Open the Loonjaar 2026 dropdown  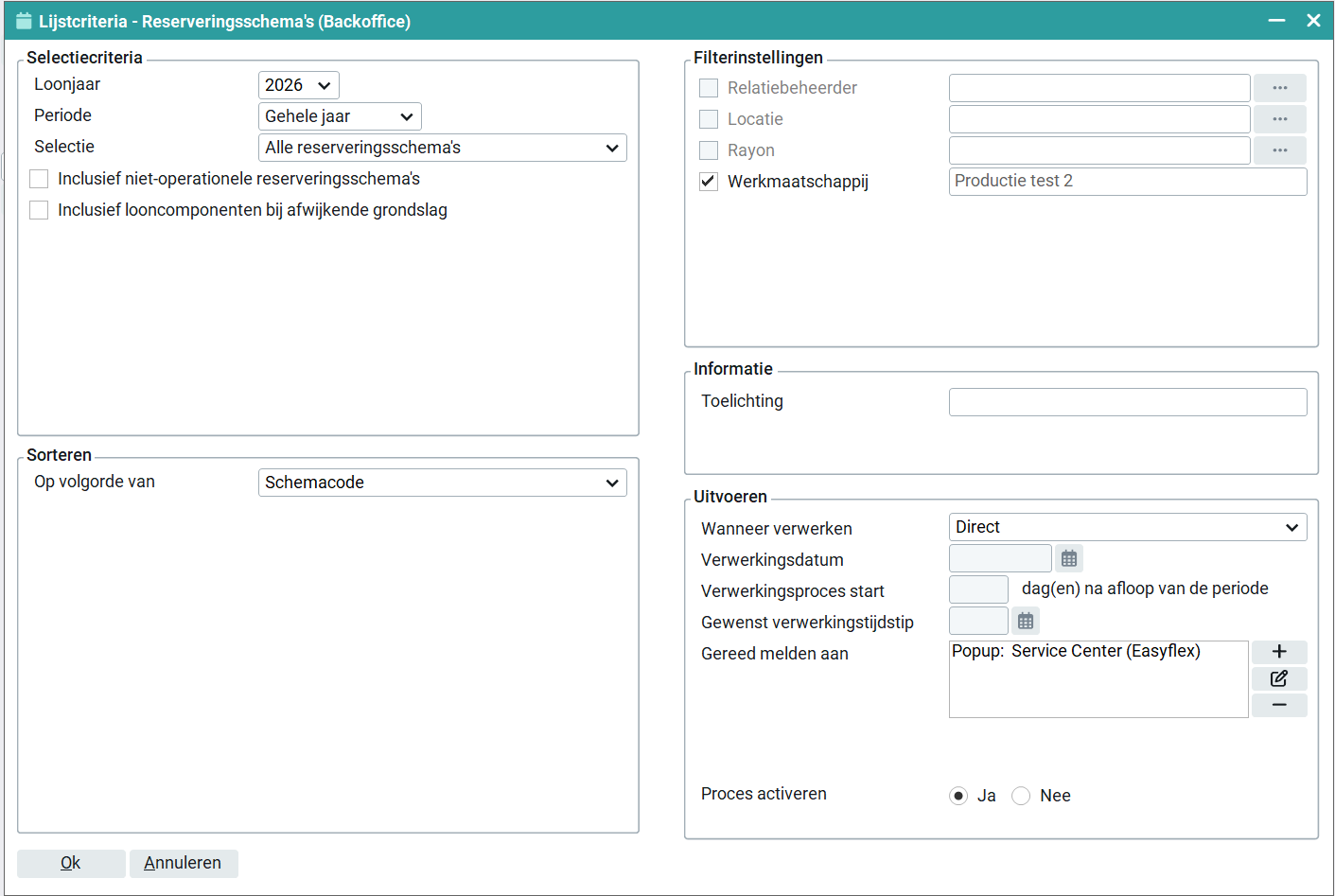click(x=299, y=85)
